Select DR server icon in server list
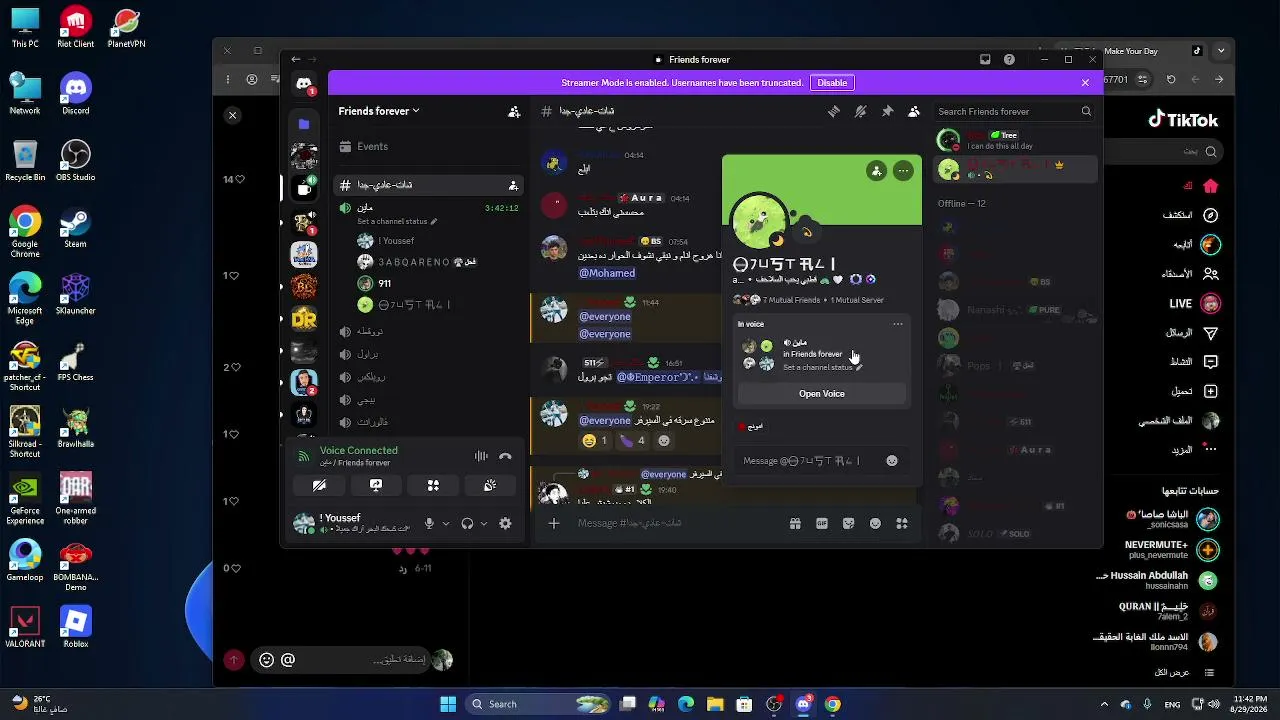The width and height of the screenshot is (1280, 720). [304, 319]
